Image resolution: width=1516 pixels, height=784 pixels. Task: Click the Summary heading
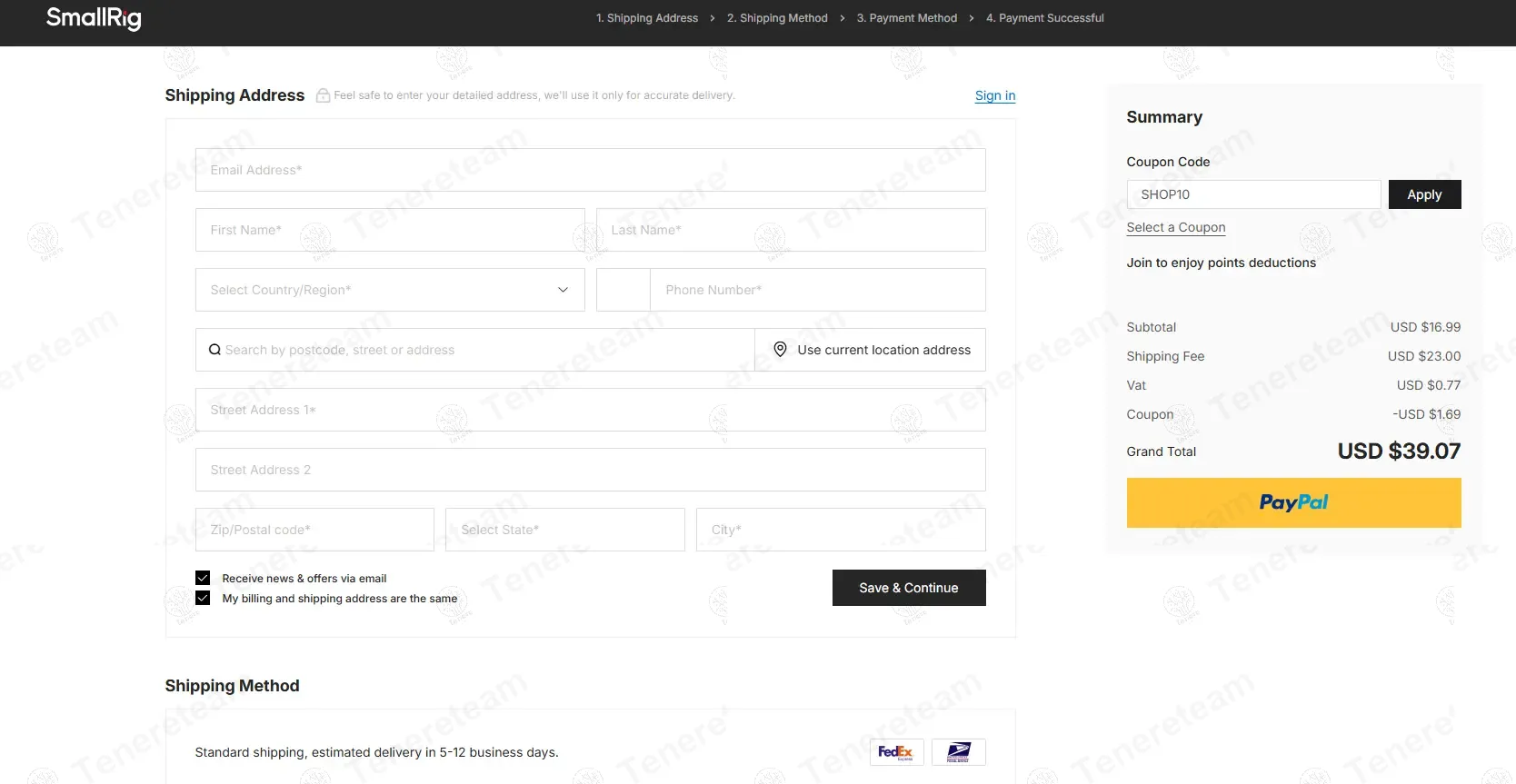[1164, 117]
